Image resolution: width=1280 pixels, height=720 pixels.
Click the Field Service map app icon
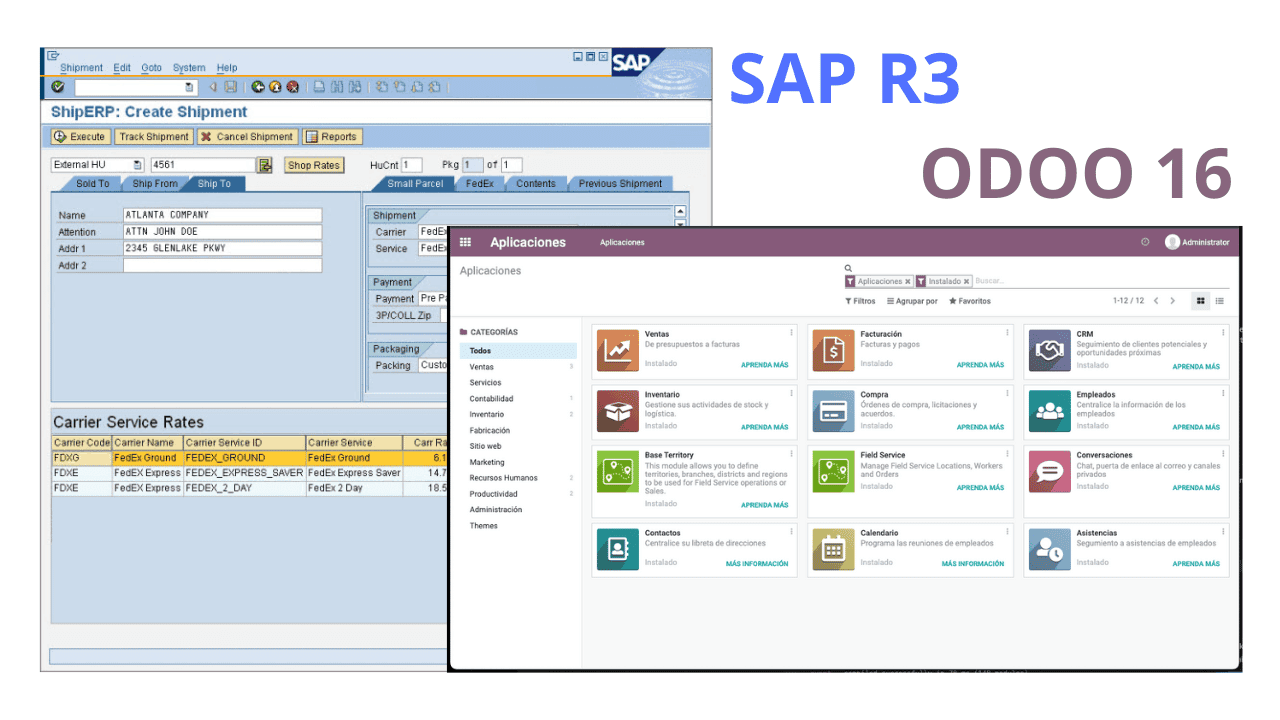click(834, 471)
